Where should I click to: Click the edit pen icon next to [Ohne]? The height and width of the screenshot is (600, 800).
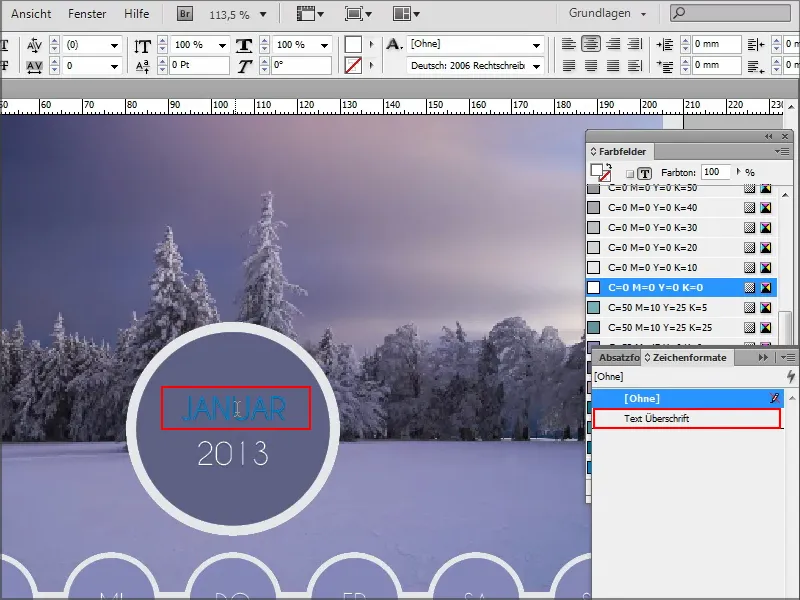tap(777, 398)
